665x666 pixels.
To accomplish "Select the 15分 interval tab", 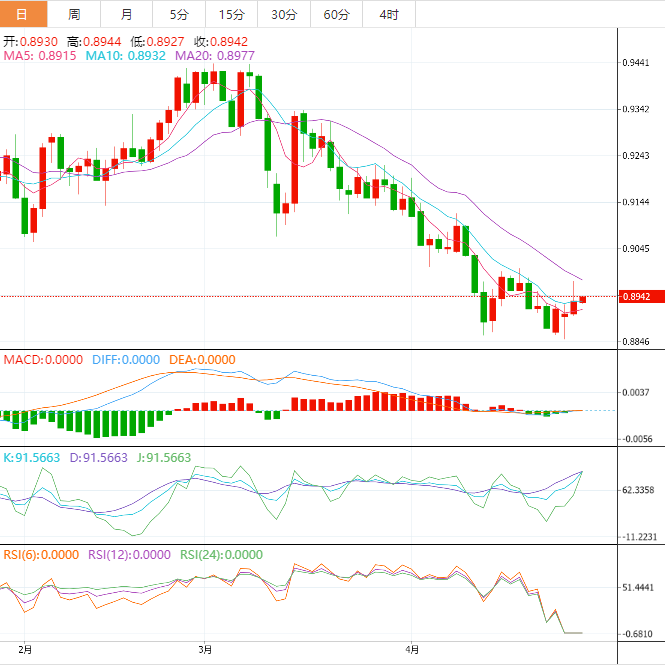I will (x=230, y=14).
